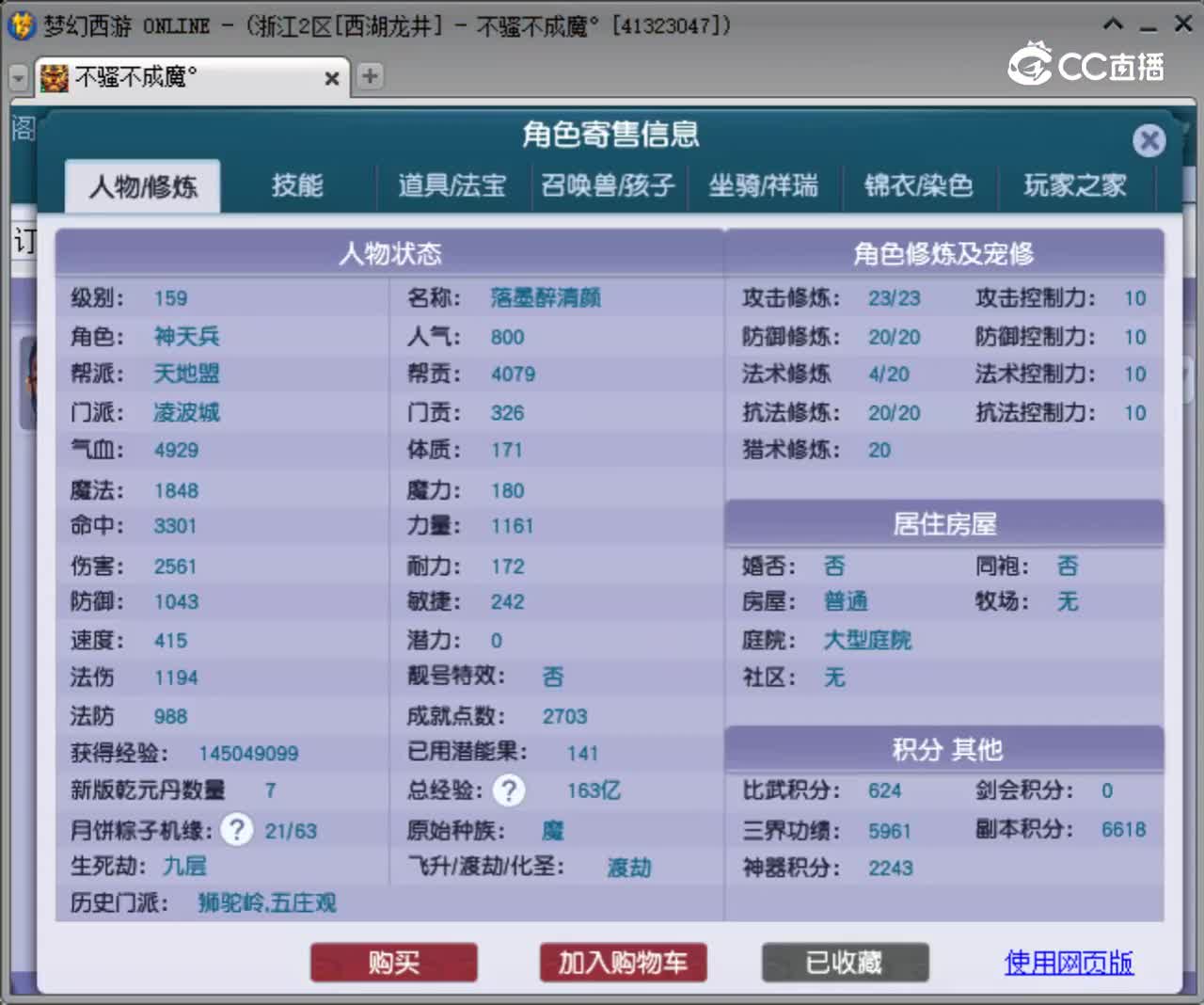1204x1005 pixels.
Task: Click the 获得经验 value 145049099
Action: (248, 754)
